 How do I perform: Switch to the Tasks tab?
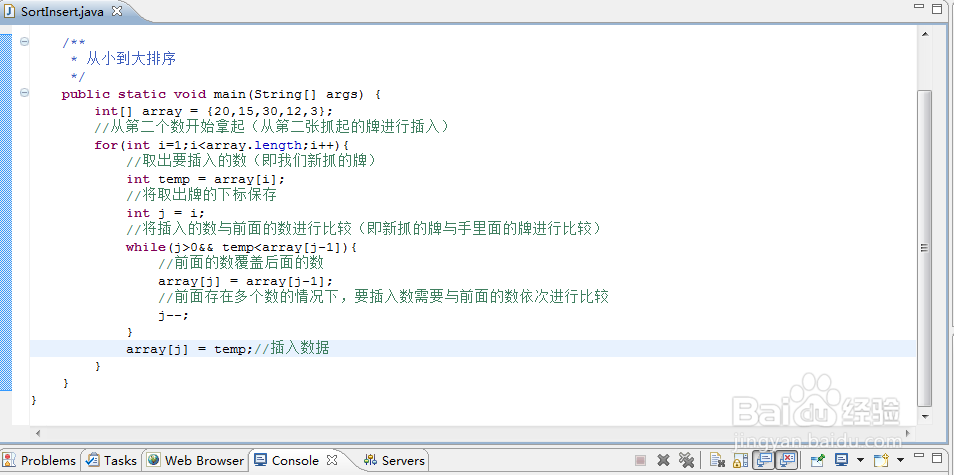(111, 460)
